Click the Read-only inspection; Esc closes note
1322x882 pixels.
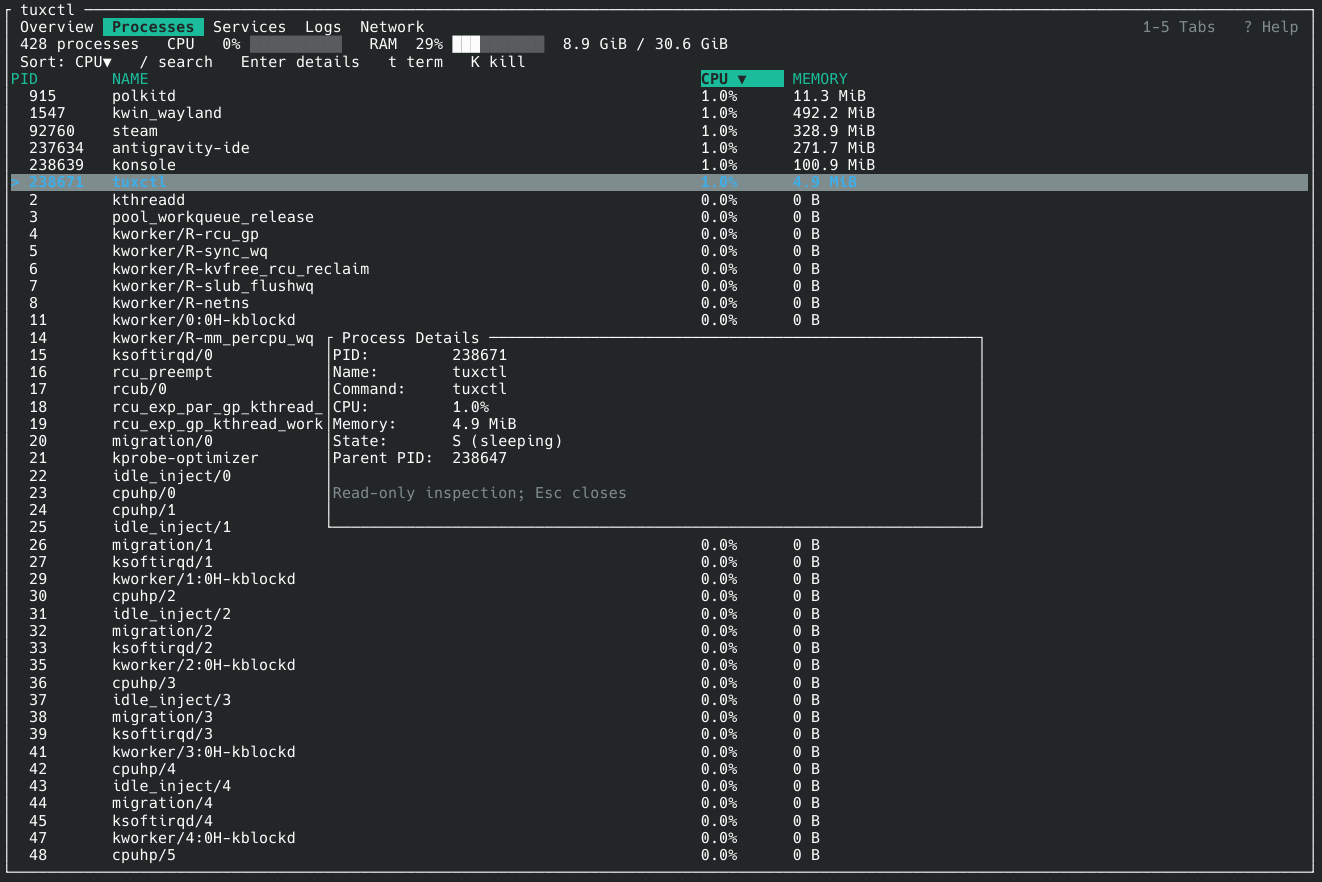coord(480,493)
